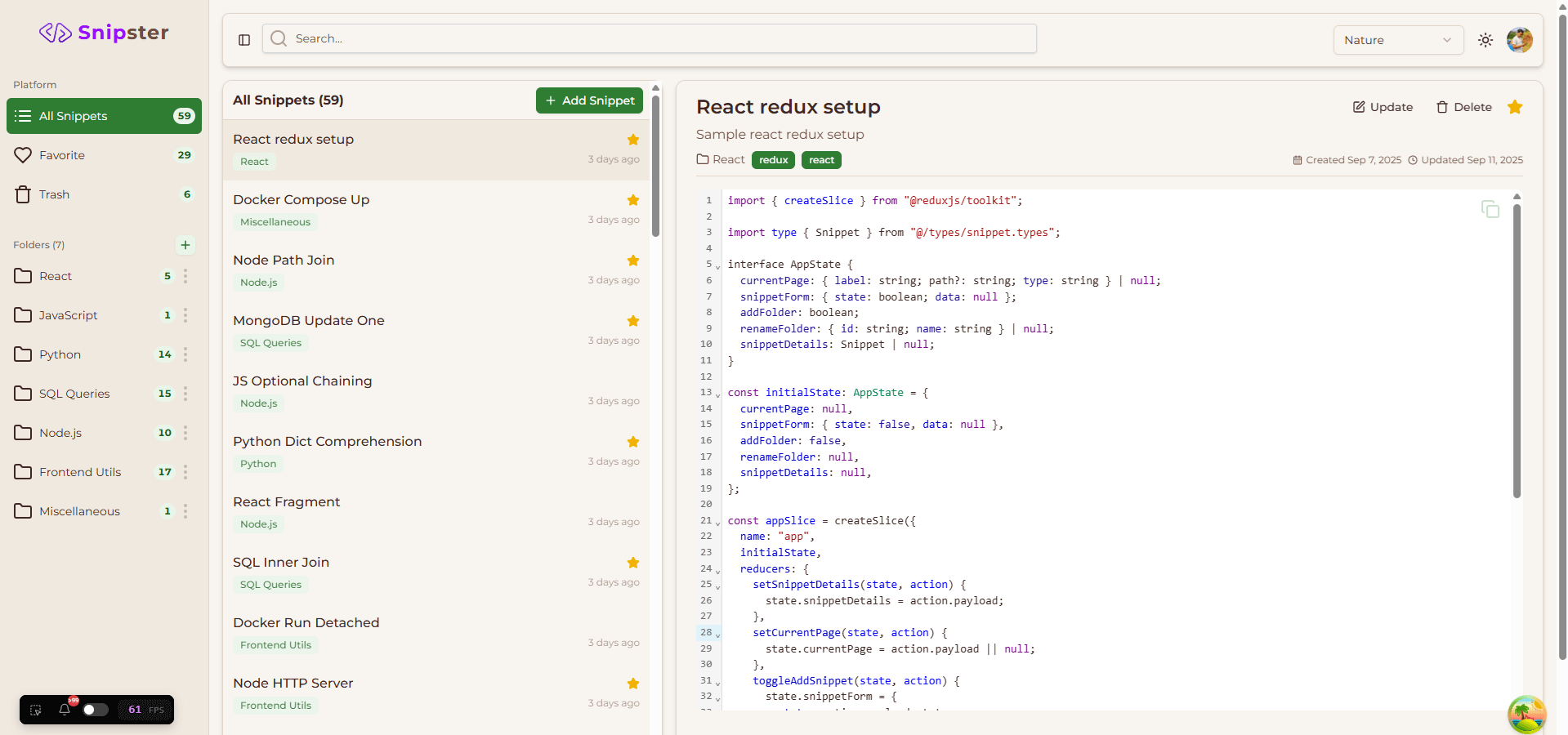Open the Trash section

(x=104, y=194)
